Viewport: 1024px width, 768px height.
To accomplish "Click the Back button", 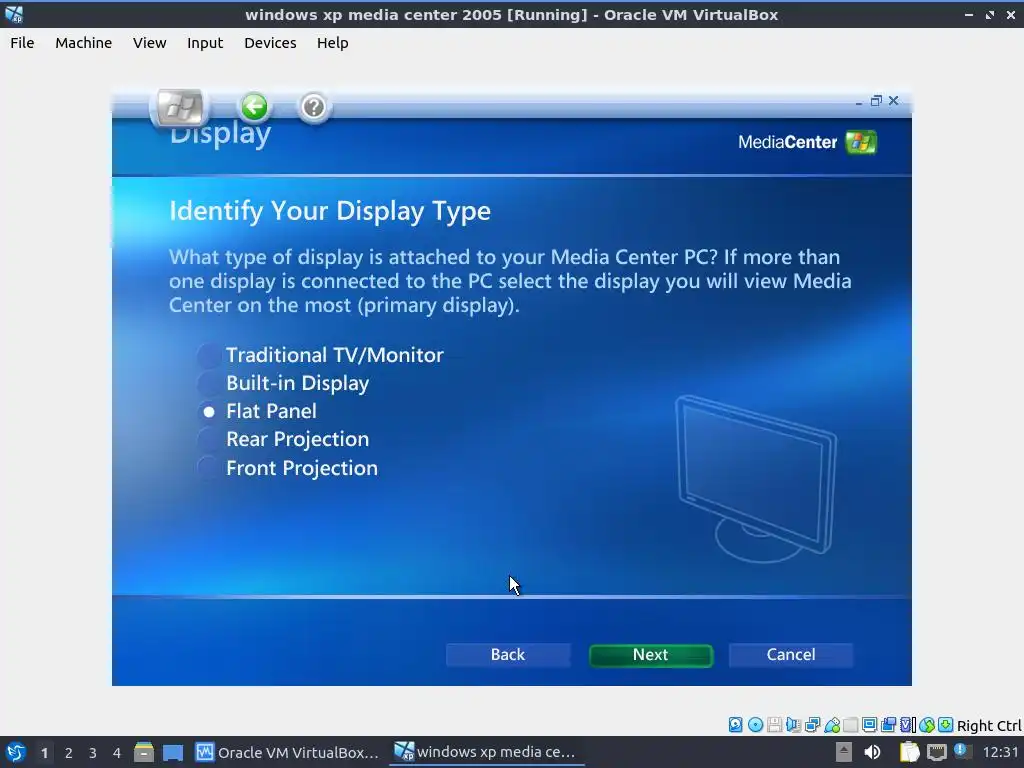I will tap(508, 655).
